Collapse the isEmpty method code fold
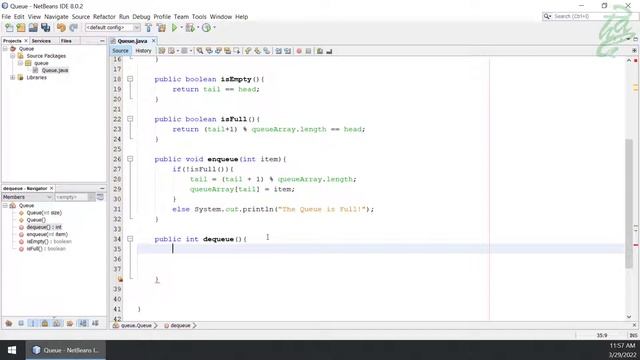 (x=130, y=79)
